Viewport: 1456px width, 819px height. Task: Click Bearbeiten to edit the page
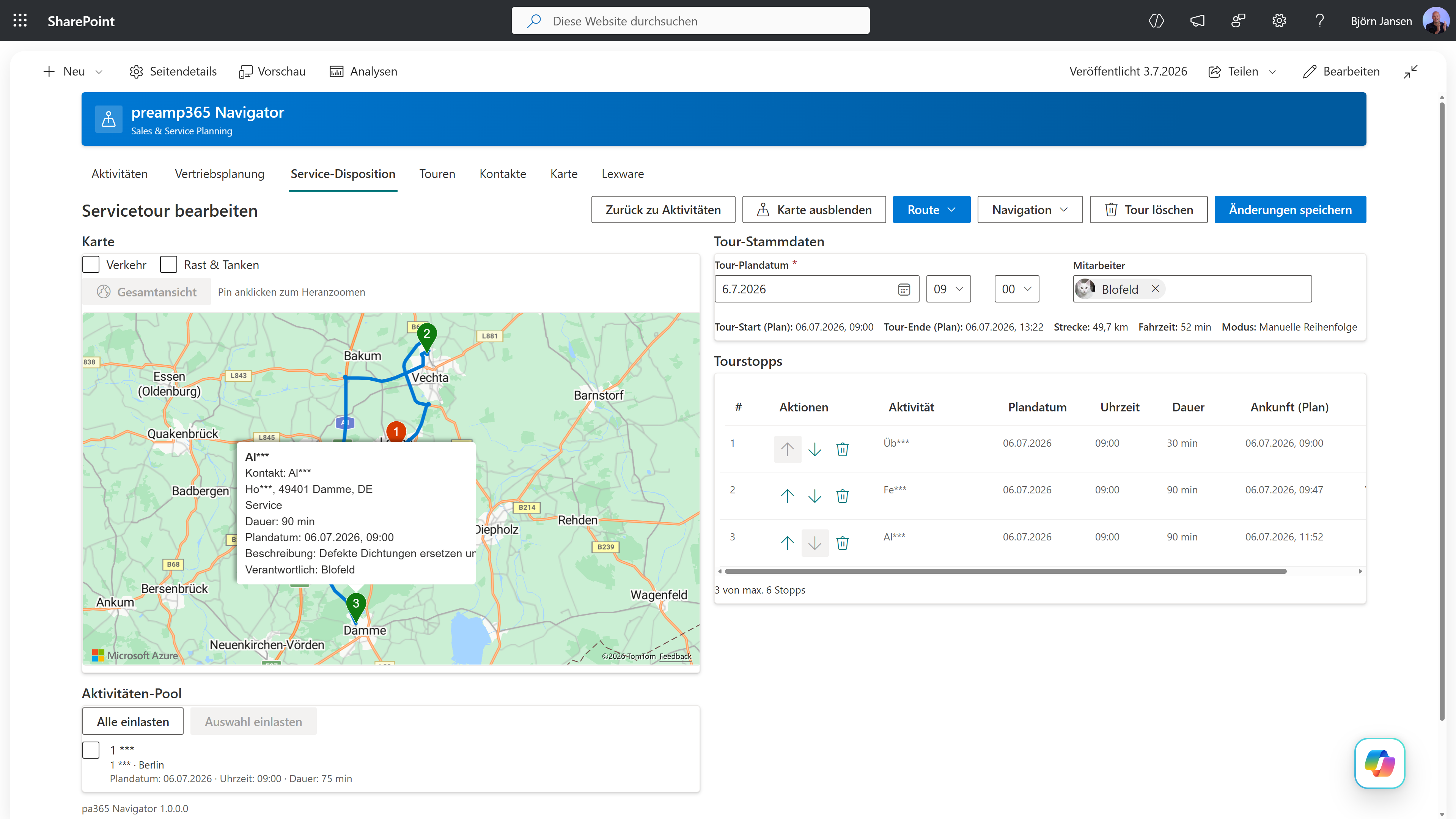pyautogui.click(x=1341, y=71)
